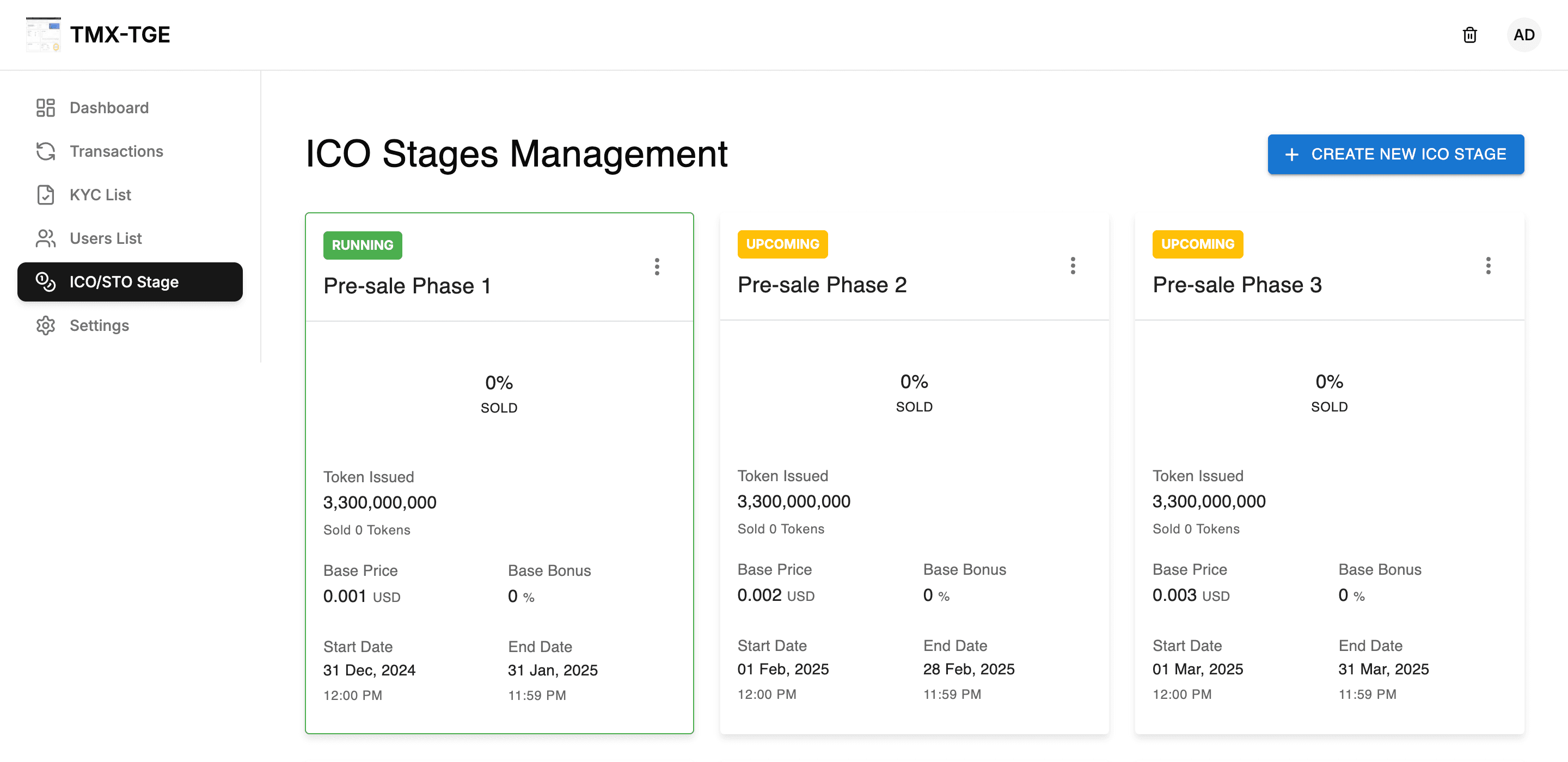
Task: Click the ICO Stages Management heading
Action: coord(516,154)
